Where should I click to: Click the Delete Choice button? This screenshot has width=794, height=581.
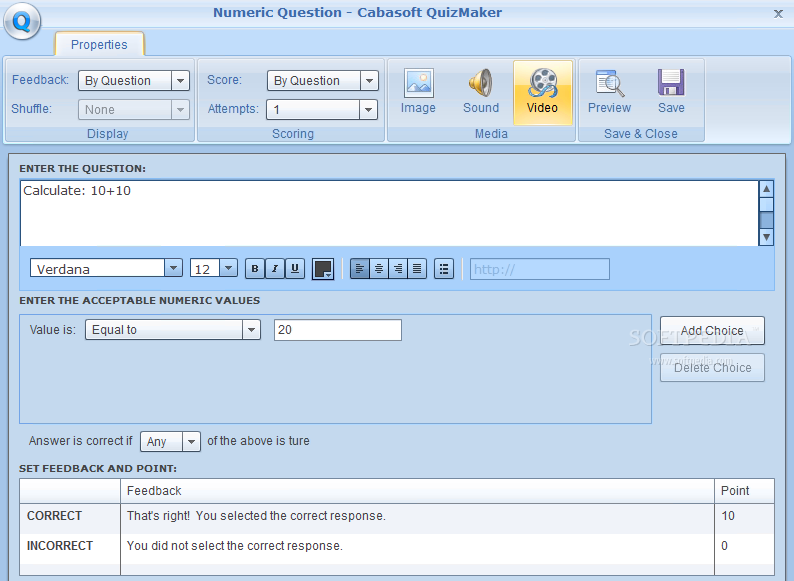(712, 368)
